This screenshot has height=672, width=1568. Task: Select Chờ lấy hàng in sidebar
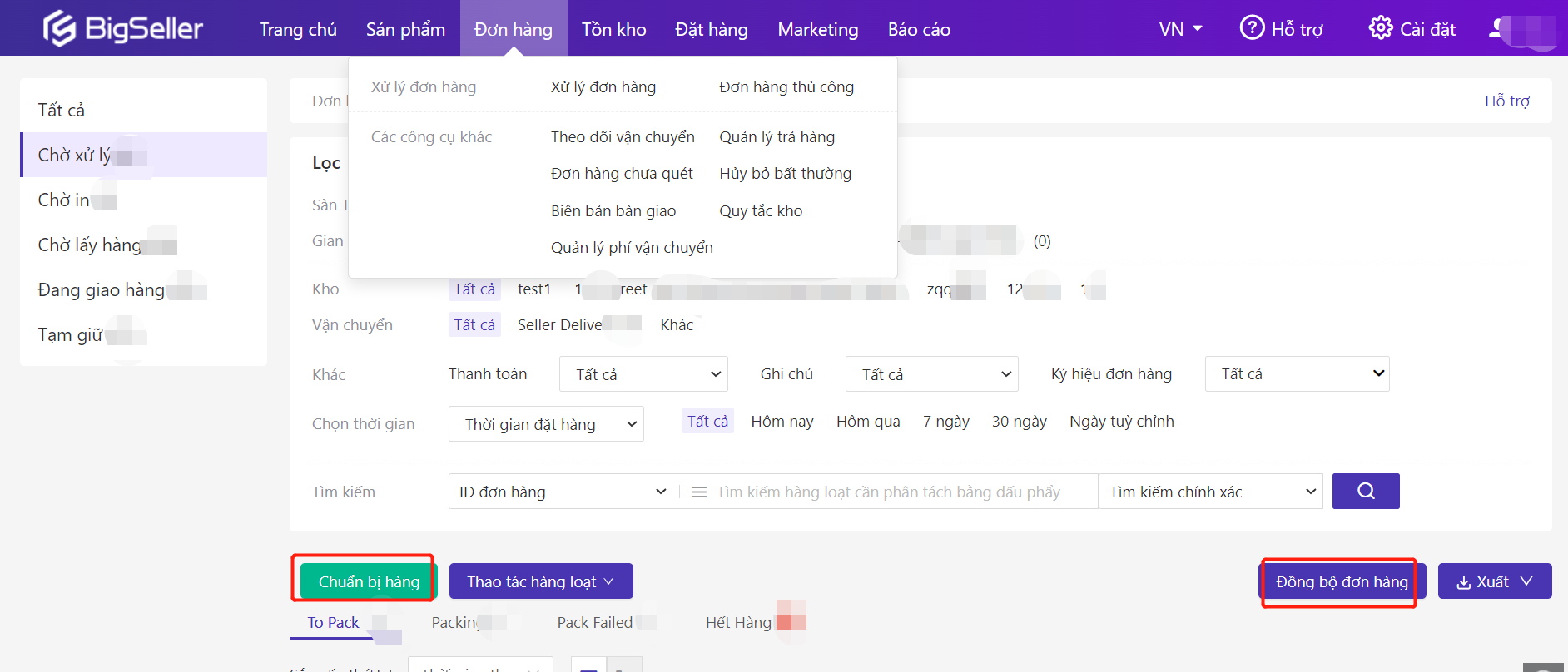pyautogui.click(x=89, y=245)
